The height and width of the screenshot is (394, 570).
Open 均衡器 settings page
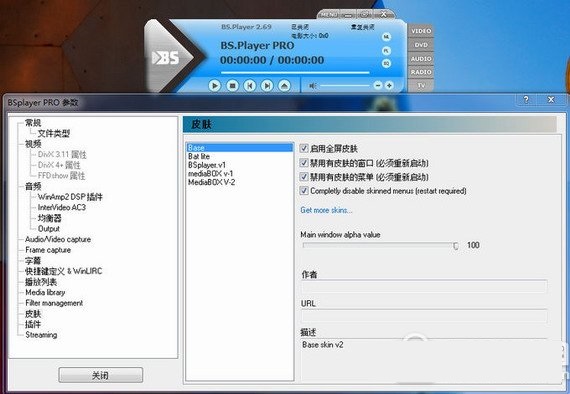(50, 218)
